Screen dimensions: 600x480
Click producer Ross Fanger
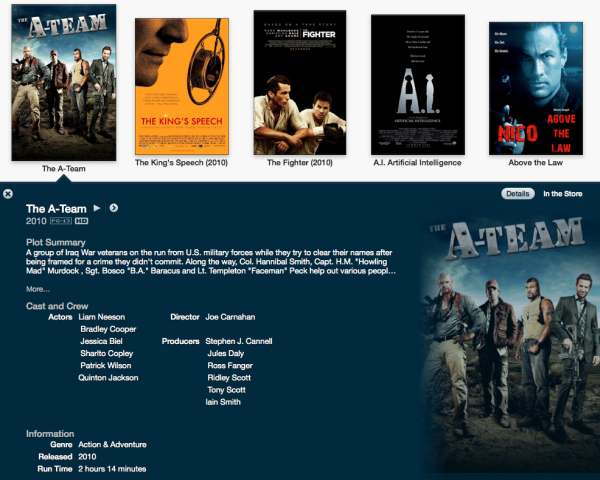(x=230, y=366)
